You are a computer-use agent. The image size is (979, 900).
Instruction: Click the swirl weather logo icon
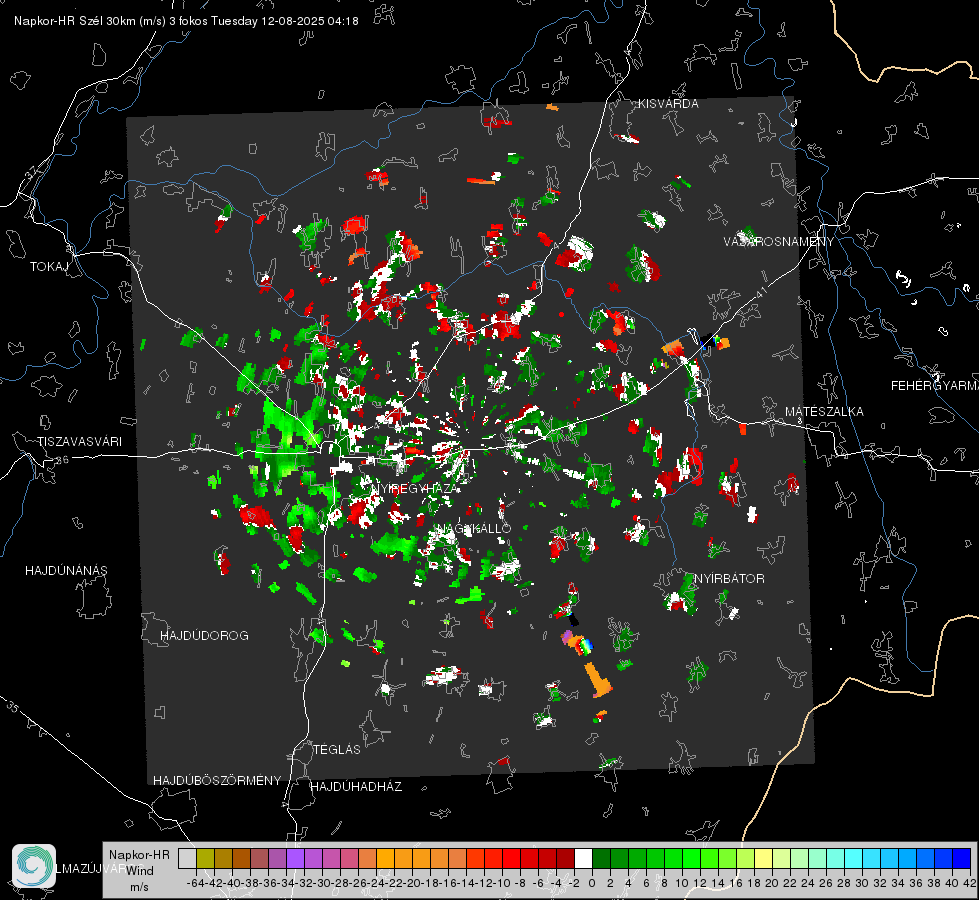tap(34, 866)
